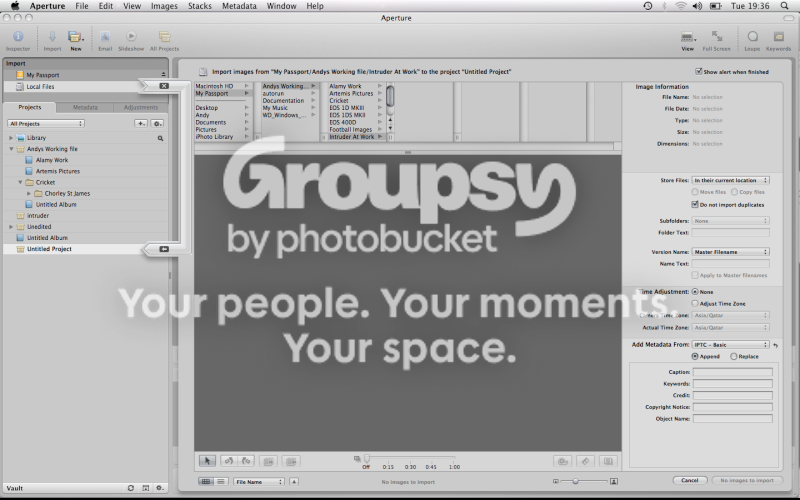Switch to grid view in import browser
Viewport: 800px width, 500px height.
pyautogui.click(x=206, y=481)
